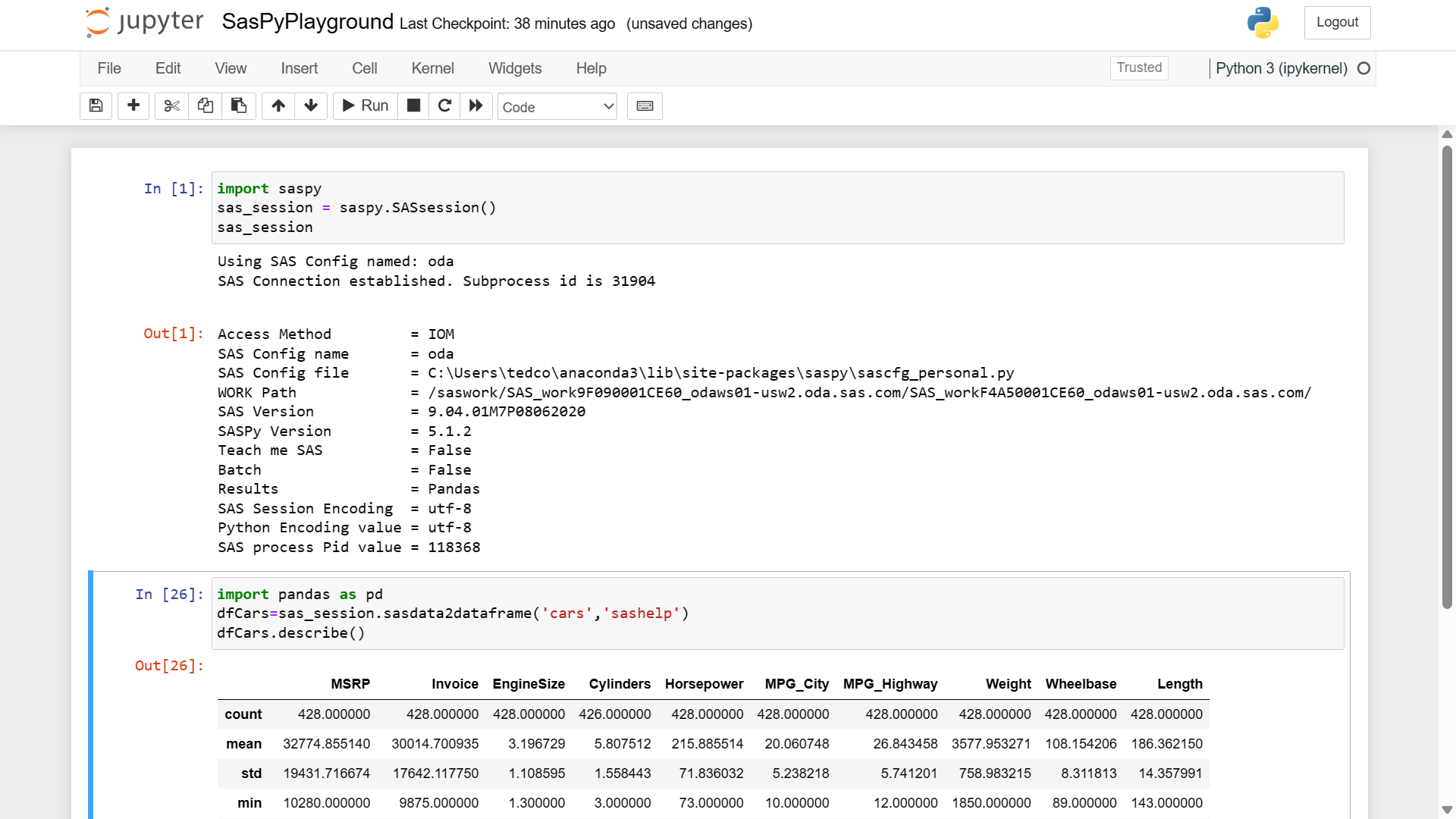Insert a new cell below with plus icon
Image resolution: width=1456 pixels, height=819 pixels.
[133, 106]
